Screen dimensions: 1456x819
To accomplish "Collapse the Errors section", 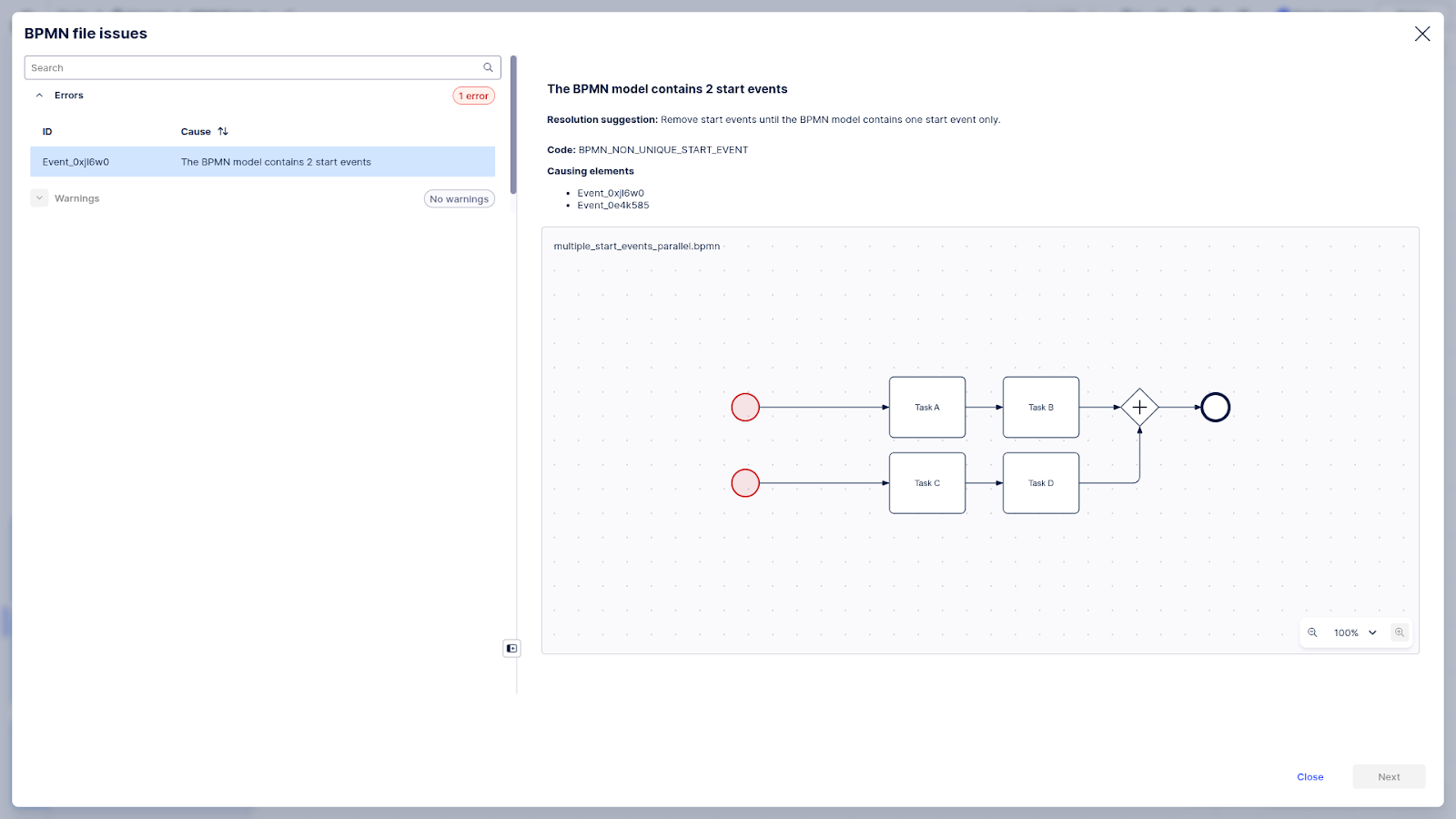I will [x=39, y=96].
